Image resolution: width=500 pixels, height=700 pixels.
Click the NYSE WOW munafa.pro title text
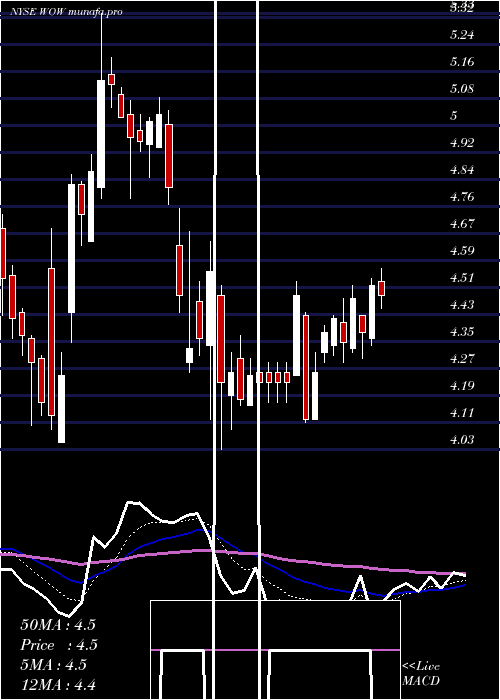click(x=67, y=12)
